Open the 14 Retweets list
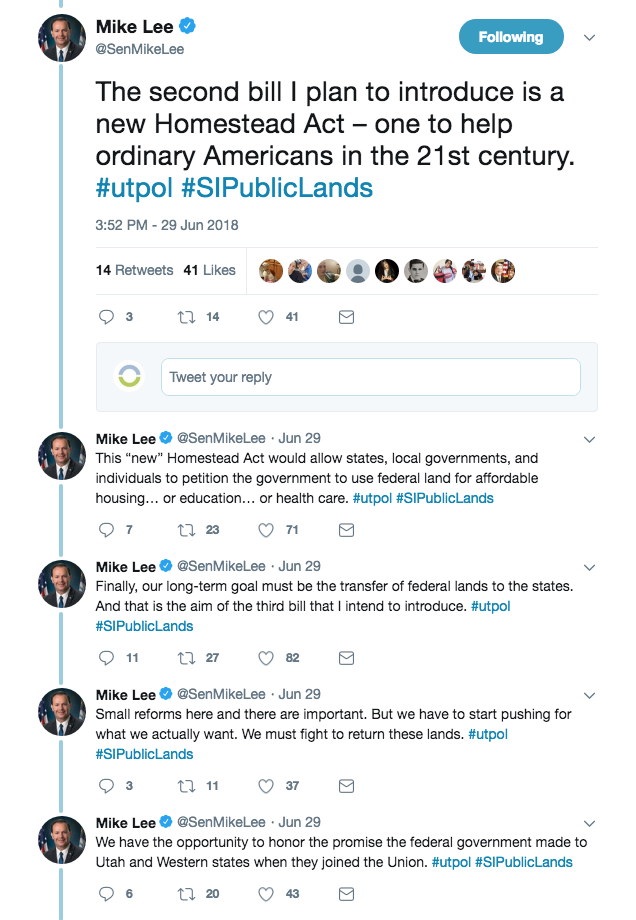Image resolution: width=636 pixels, height=920 pixels. pyautogui.click(x=134, y=270)
